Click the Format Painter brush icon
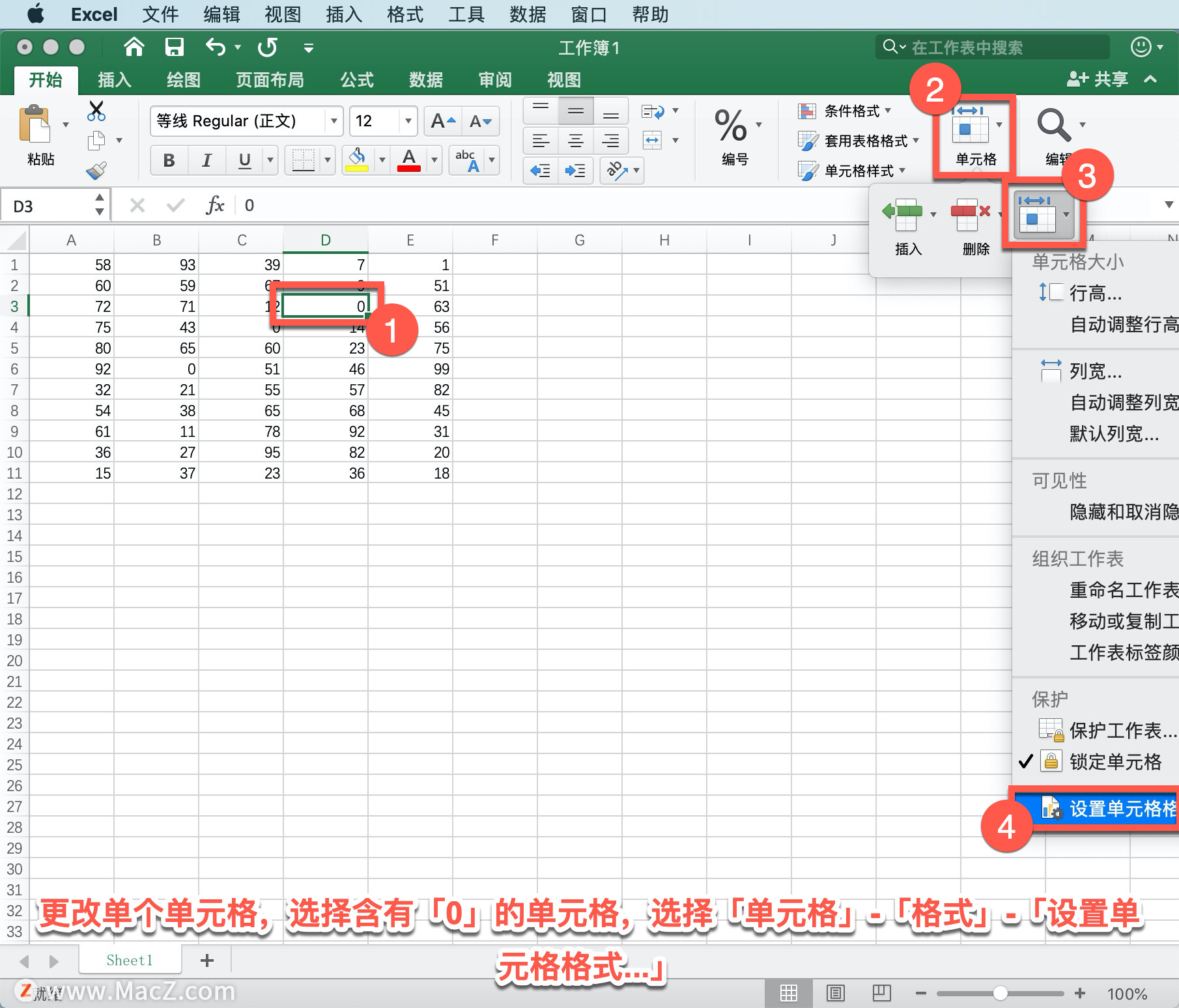This screenshot has height=1008, width=1179. [x=96, y=171]
